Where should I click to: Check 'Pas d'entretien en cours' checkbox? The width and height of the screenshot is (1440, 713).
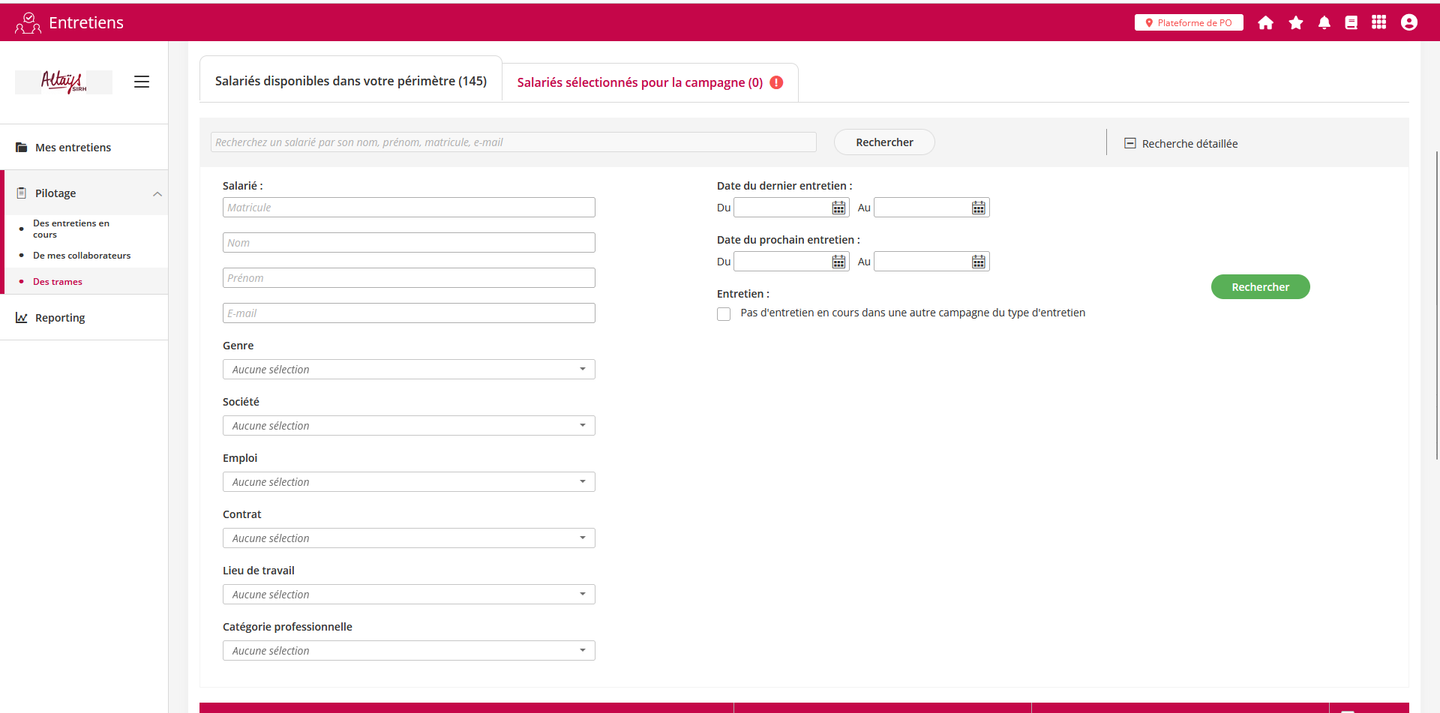724,314
